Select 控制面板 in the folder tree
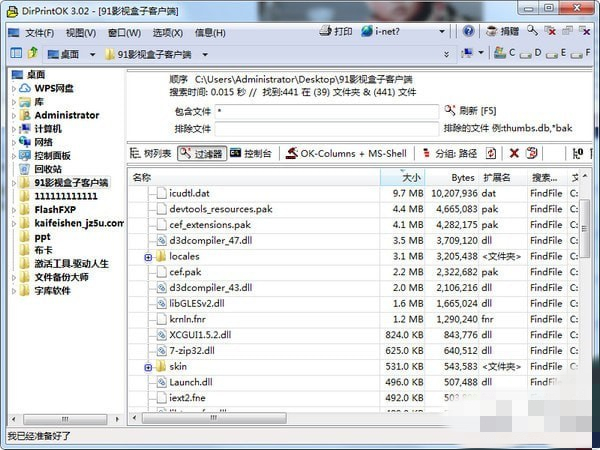600x450 pixels. (52, 155)
